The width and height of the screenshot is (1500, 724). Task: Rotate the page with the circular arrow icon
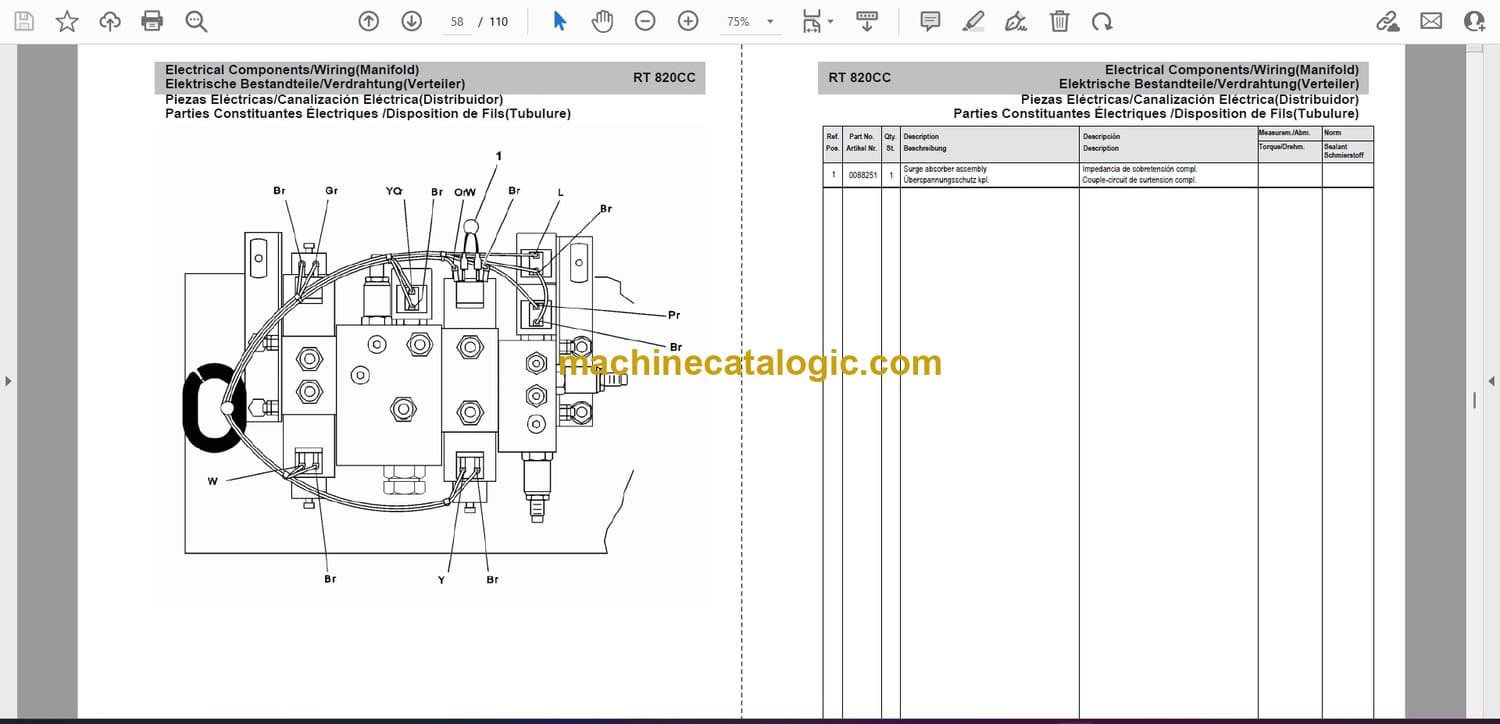tap(1102, 21)
